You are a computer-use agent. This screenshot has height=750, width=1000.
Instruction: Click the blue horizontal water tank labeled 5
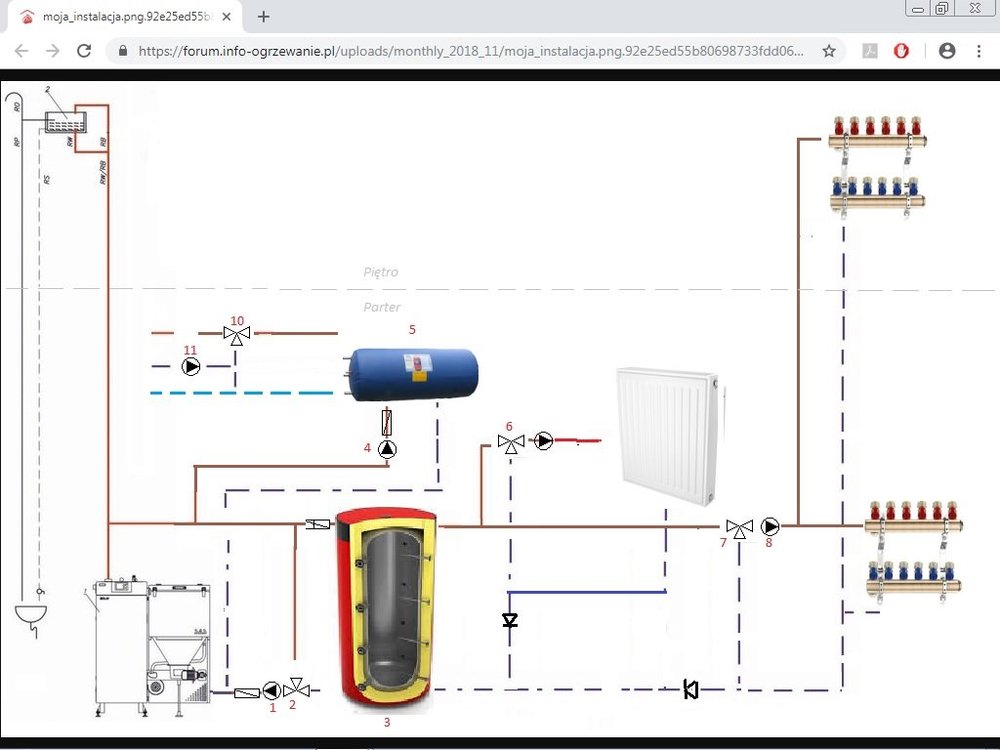410,372
